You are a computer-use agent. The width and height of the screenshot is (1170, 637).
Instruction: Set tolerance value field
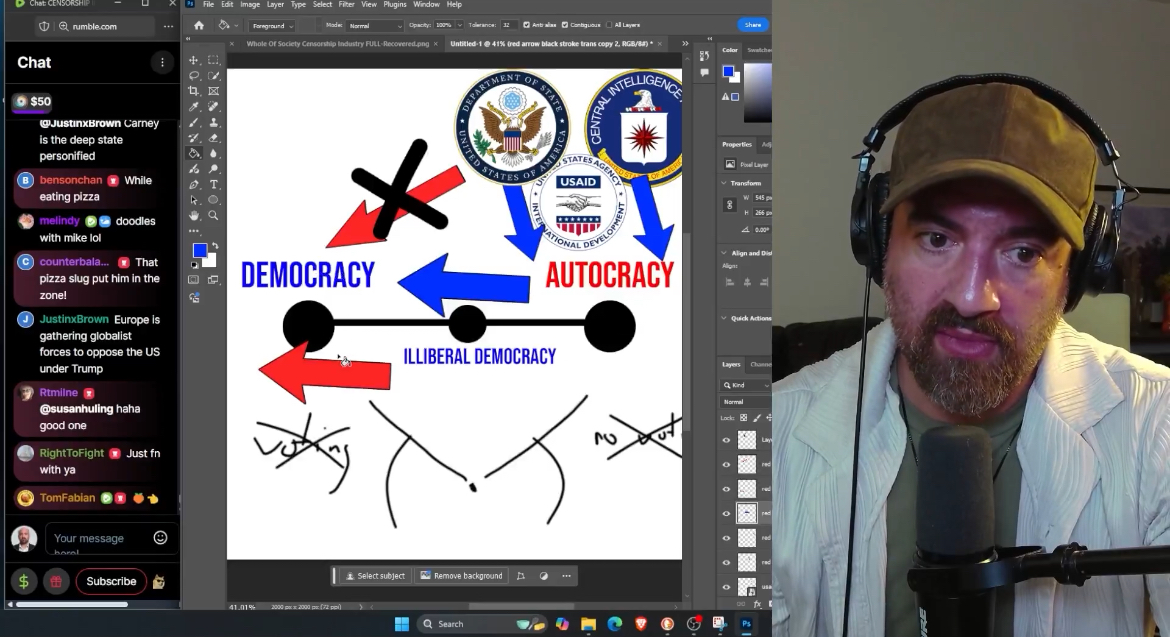tap(508, 25)
